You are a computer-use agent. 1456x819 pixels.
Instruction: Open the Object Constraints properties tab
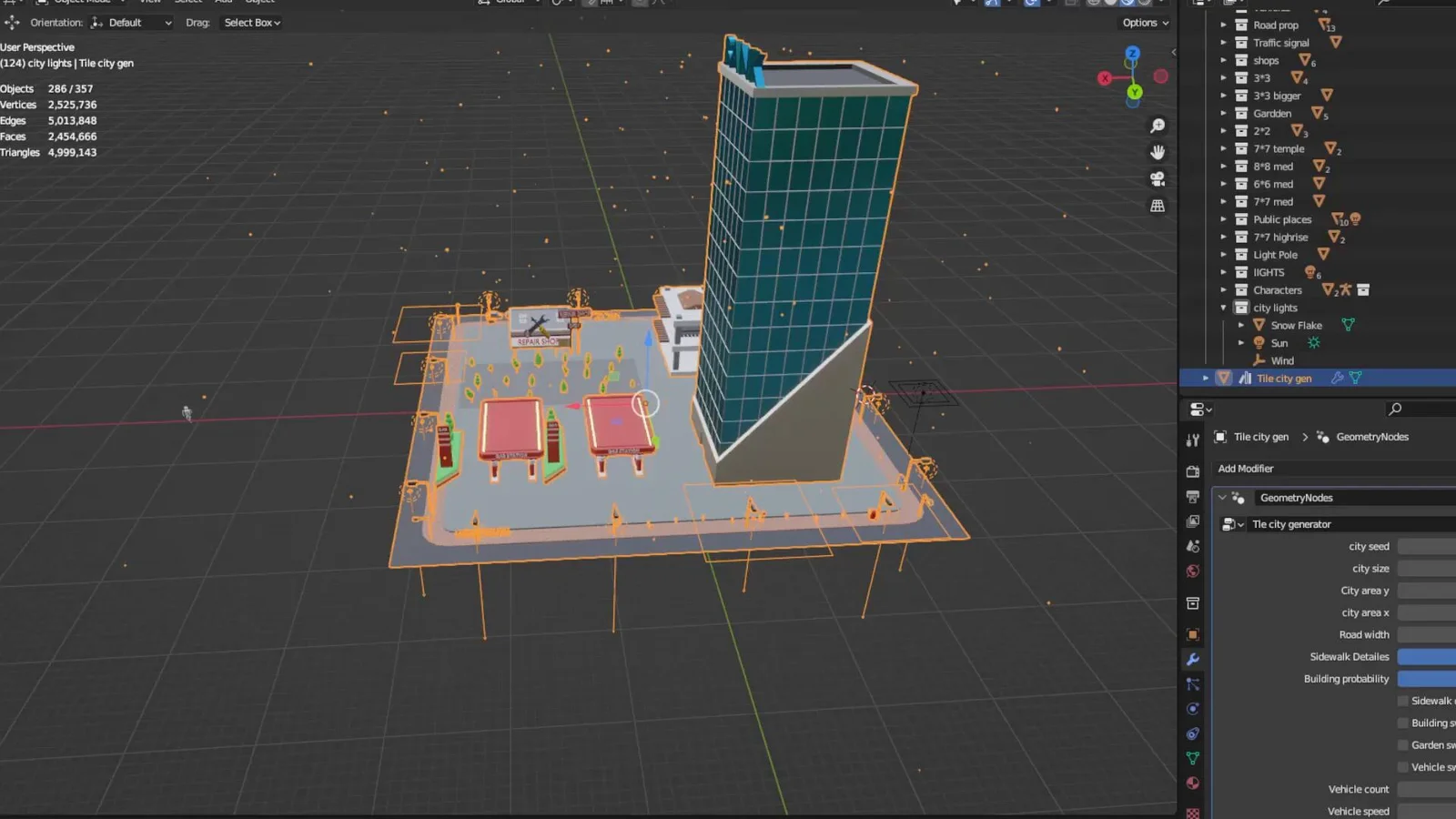1193,733
